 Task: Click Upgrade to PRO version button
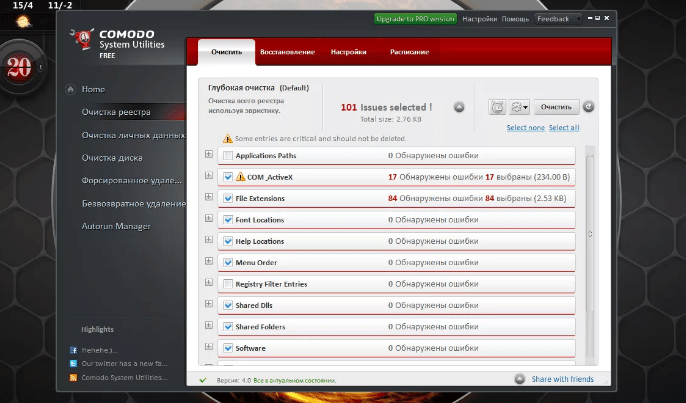tap(415, 19)
